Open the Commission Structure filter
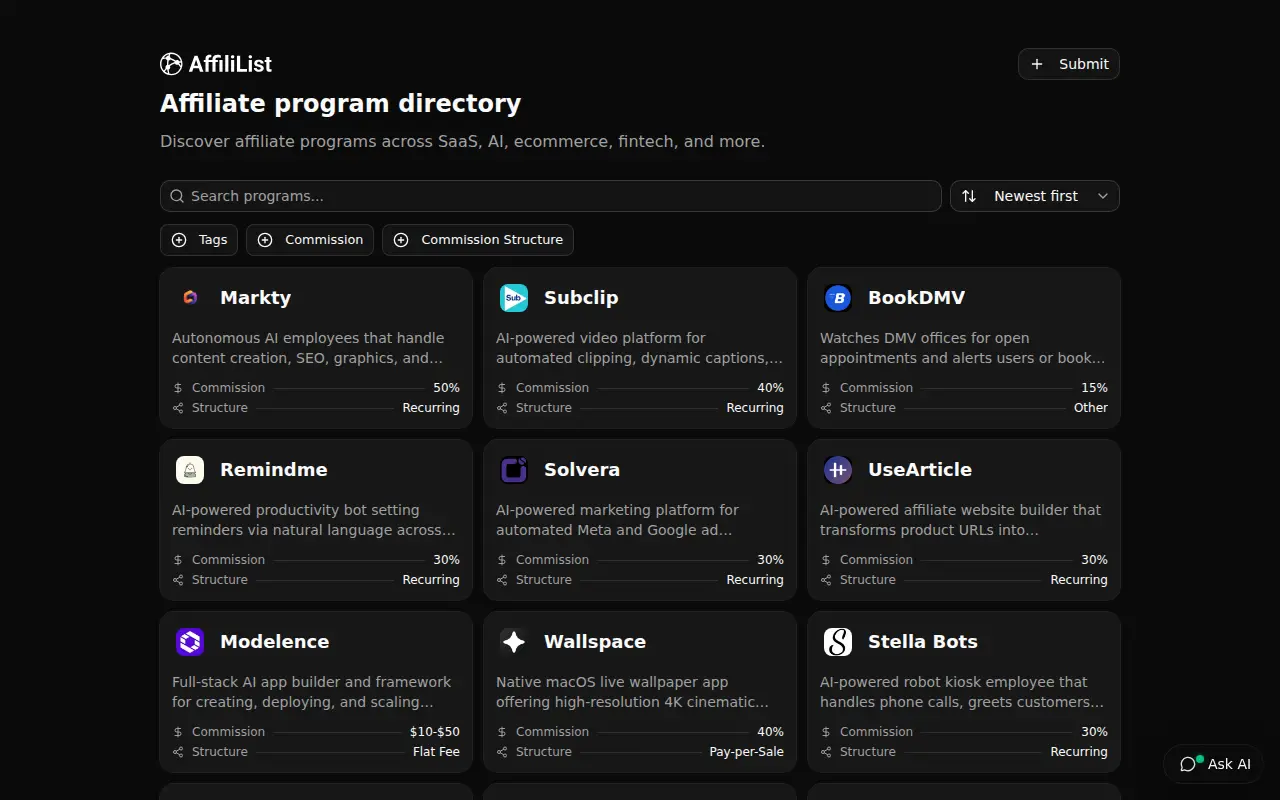Screen dimensions: 1280x800 click(x=478, y=240)
